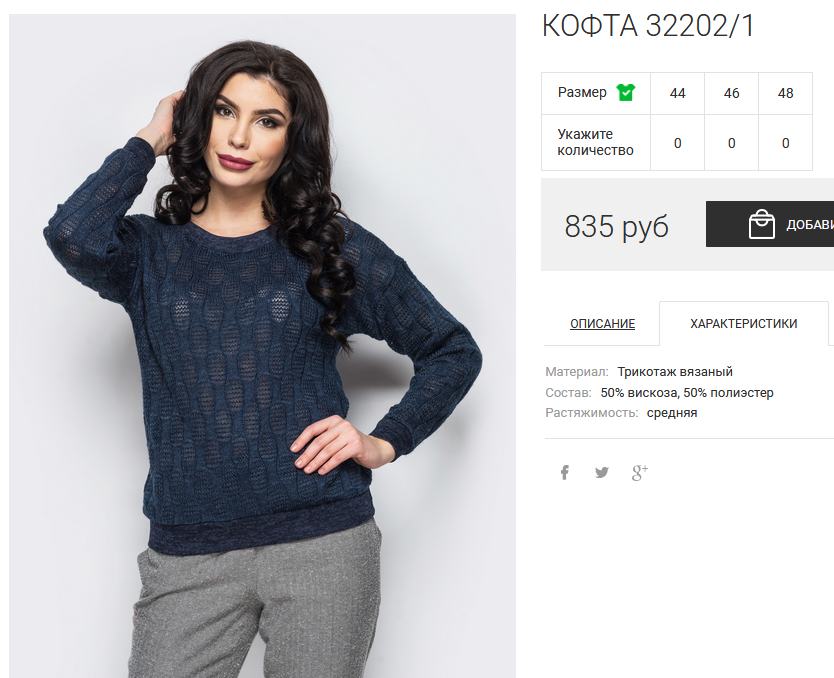Open the sweater product photo
This screenshot has height=678, width=834.
pos(262,346)
